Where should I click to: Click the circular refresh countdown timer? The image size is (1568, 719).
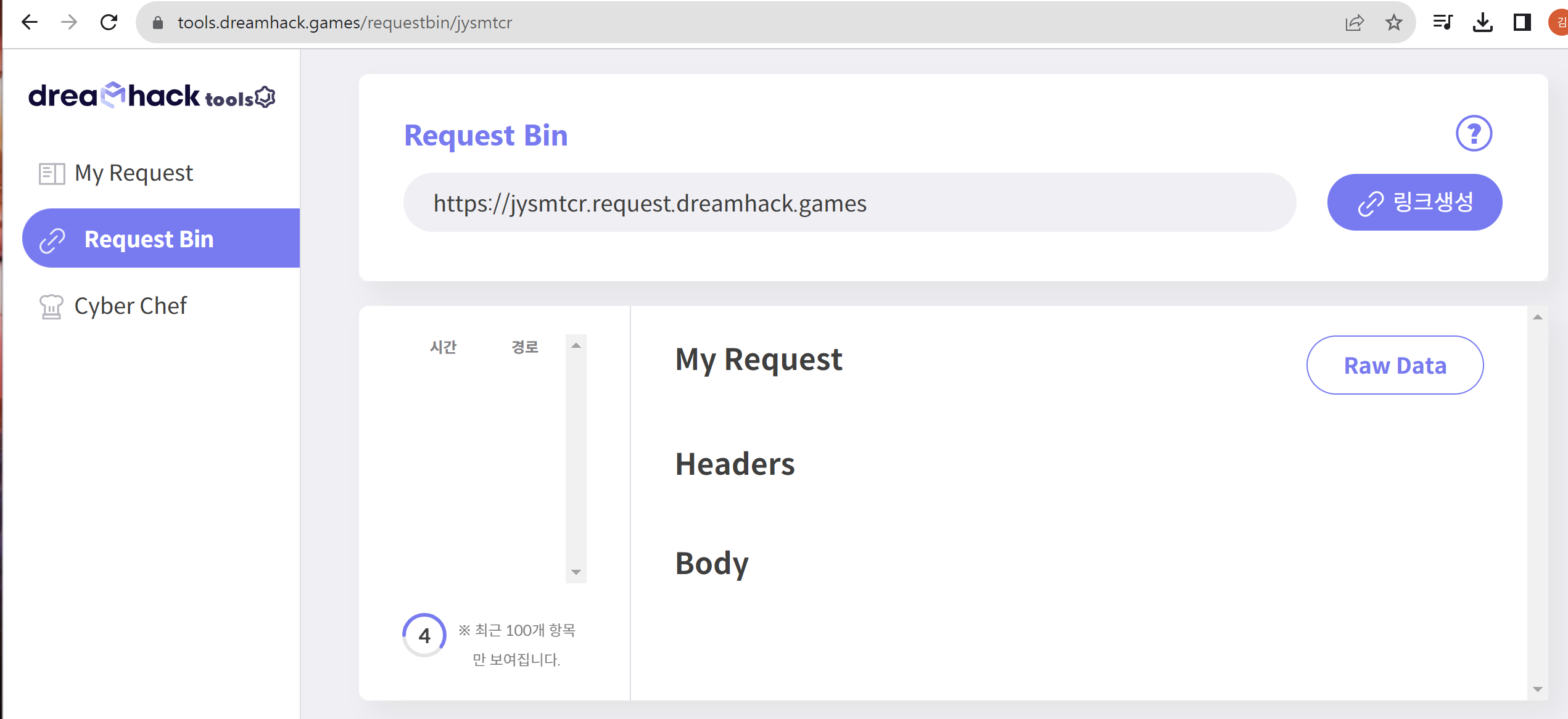tap(424, 635)
